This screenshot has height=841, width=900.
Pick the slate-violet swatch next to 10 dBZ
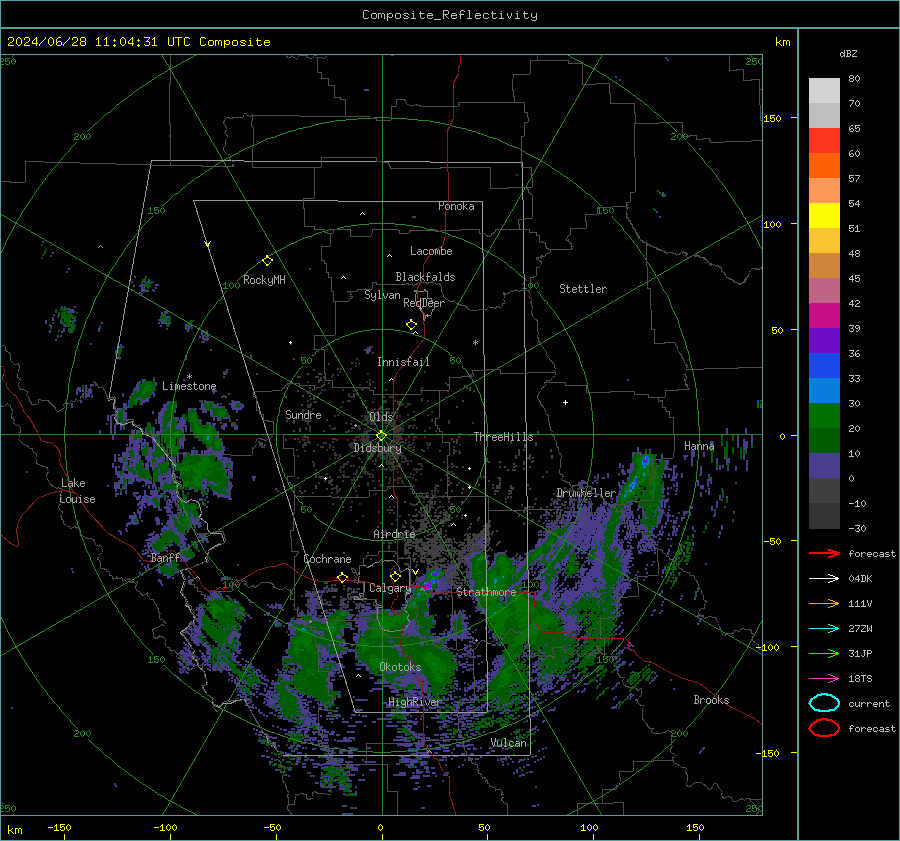point(824,466)
